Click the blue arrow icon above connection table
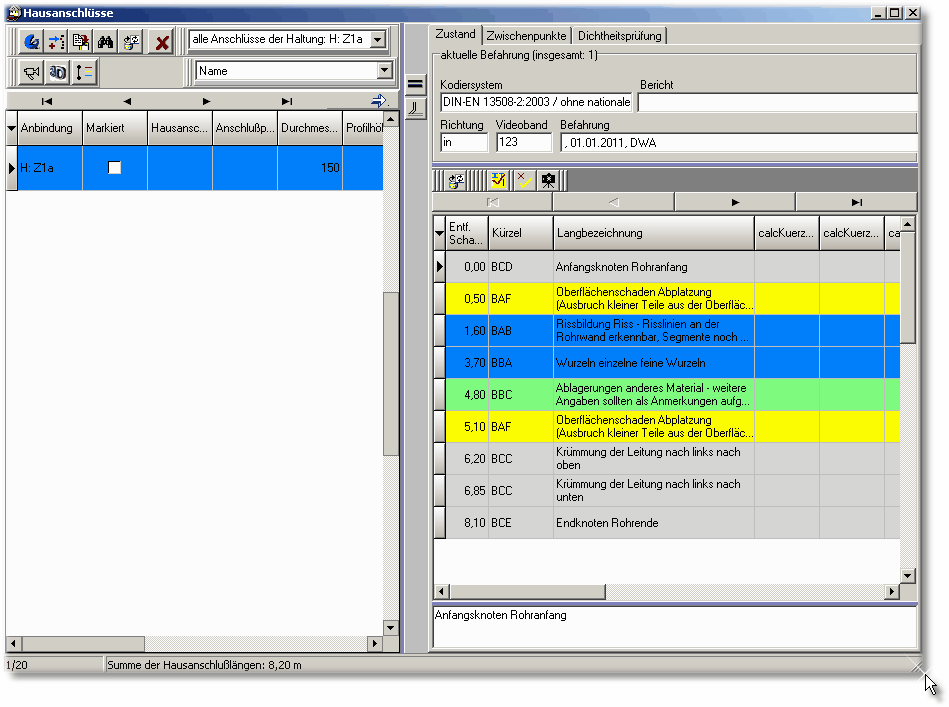The width and height of the screenshot is (949, 707). [x=378, y=101]
